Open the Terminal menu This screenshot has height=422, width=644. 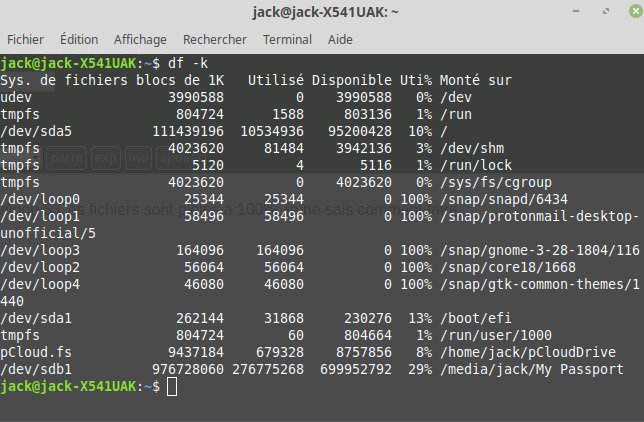(287, 39)
